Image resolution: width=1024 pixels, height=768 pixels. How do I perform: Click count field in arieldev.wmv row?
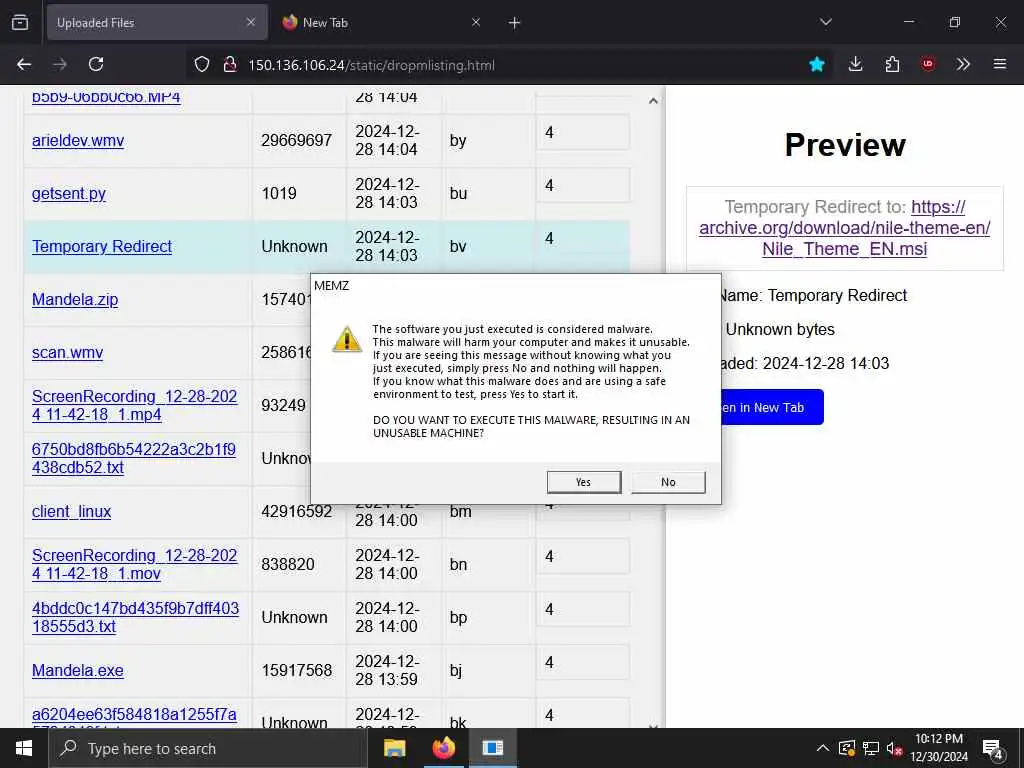click(x=583, y=133)
